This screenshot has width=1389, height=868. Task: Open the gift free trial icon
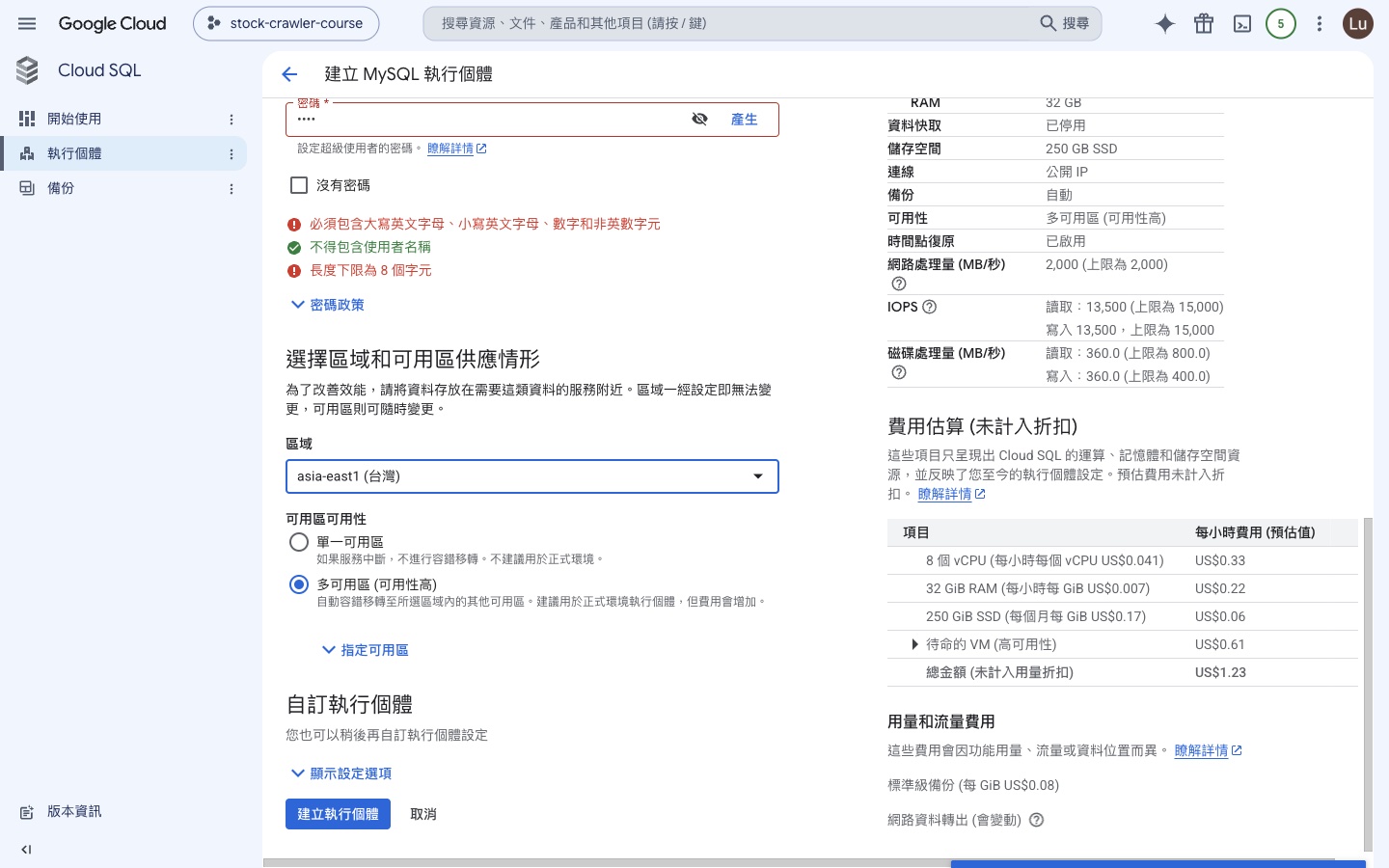tap(1204, 24)
